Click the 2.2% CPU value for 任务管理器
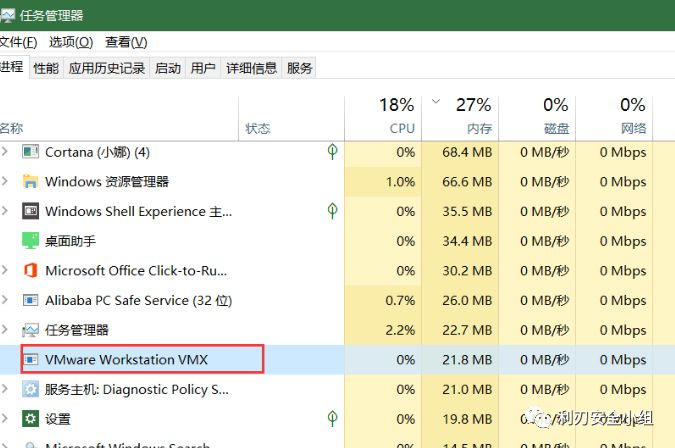This screenshot has width=675, height=448. 400,330
